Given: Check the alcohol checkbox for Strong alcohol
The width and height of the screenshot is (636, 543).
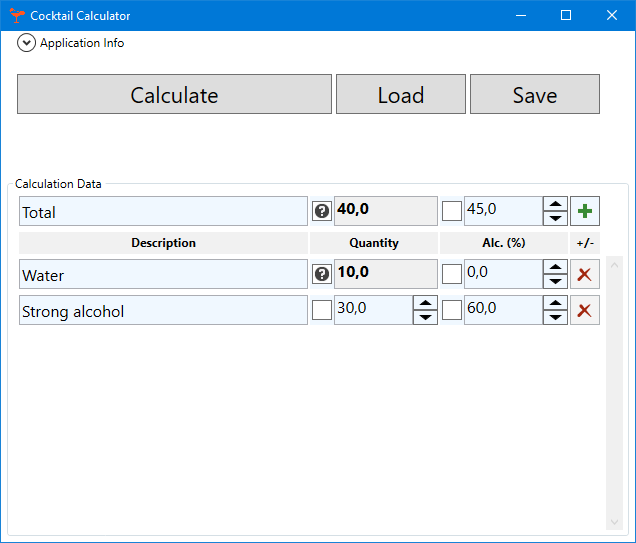Looking at the screenshot, I should (452, 310).
